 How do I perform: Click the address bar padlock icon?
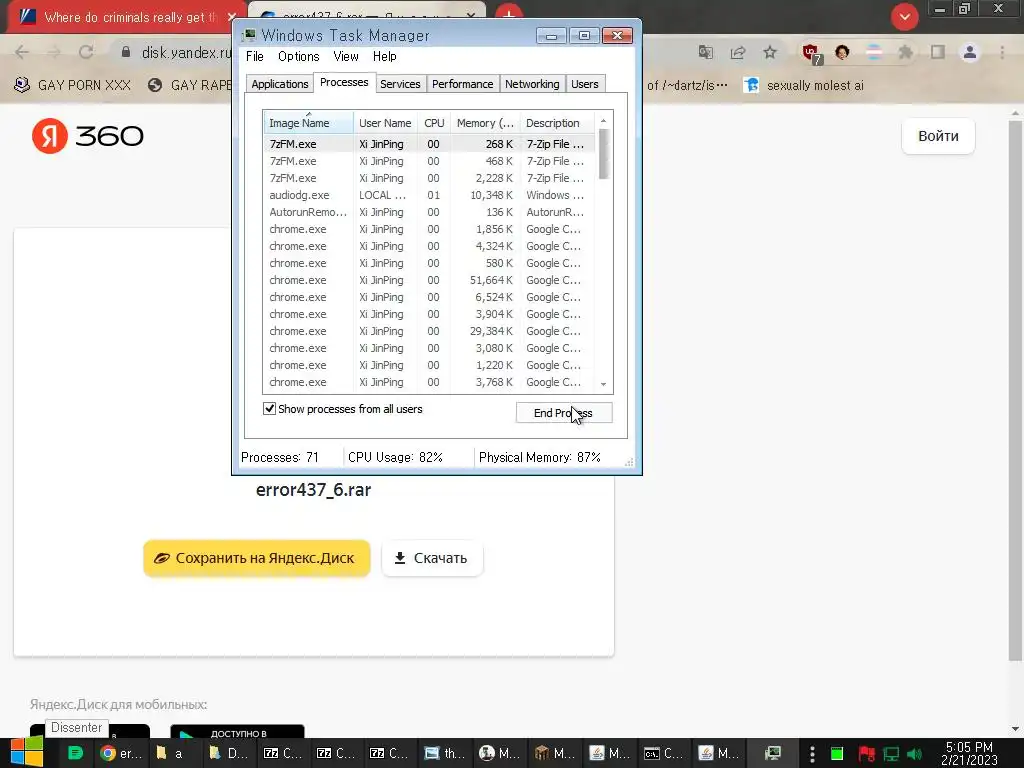(x=126, y=52)
